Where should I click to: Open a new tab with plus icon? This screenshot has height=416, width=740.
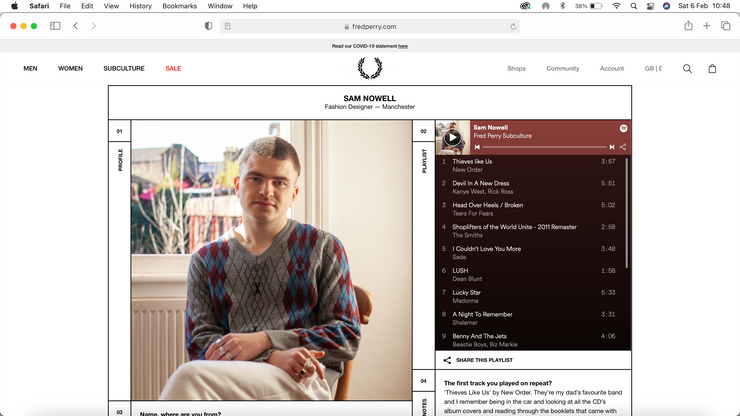point(706,26)
